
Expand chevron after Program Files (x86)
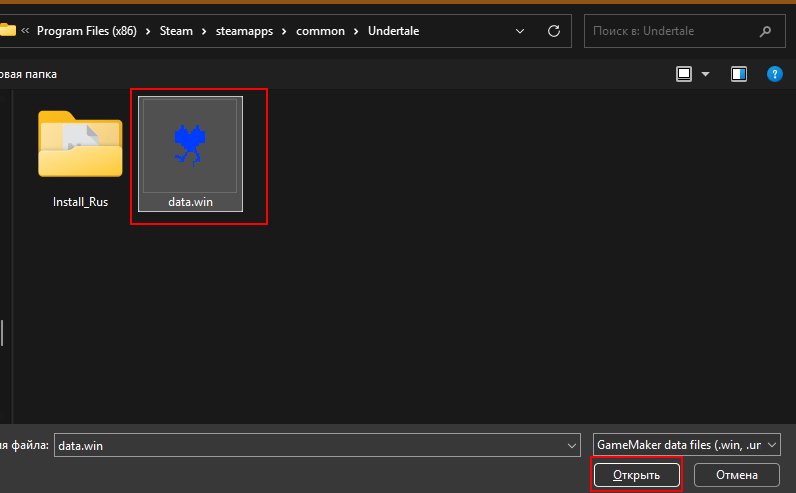[x=148, y=31]
